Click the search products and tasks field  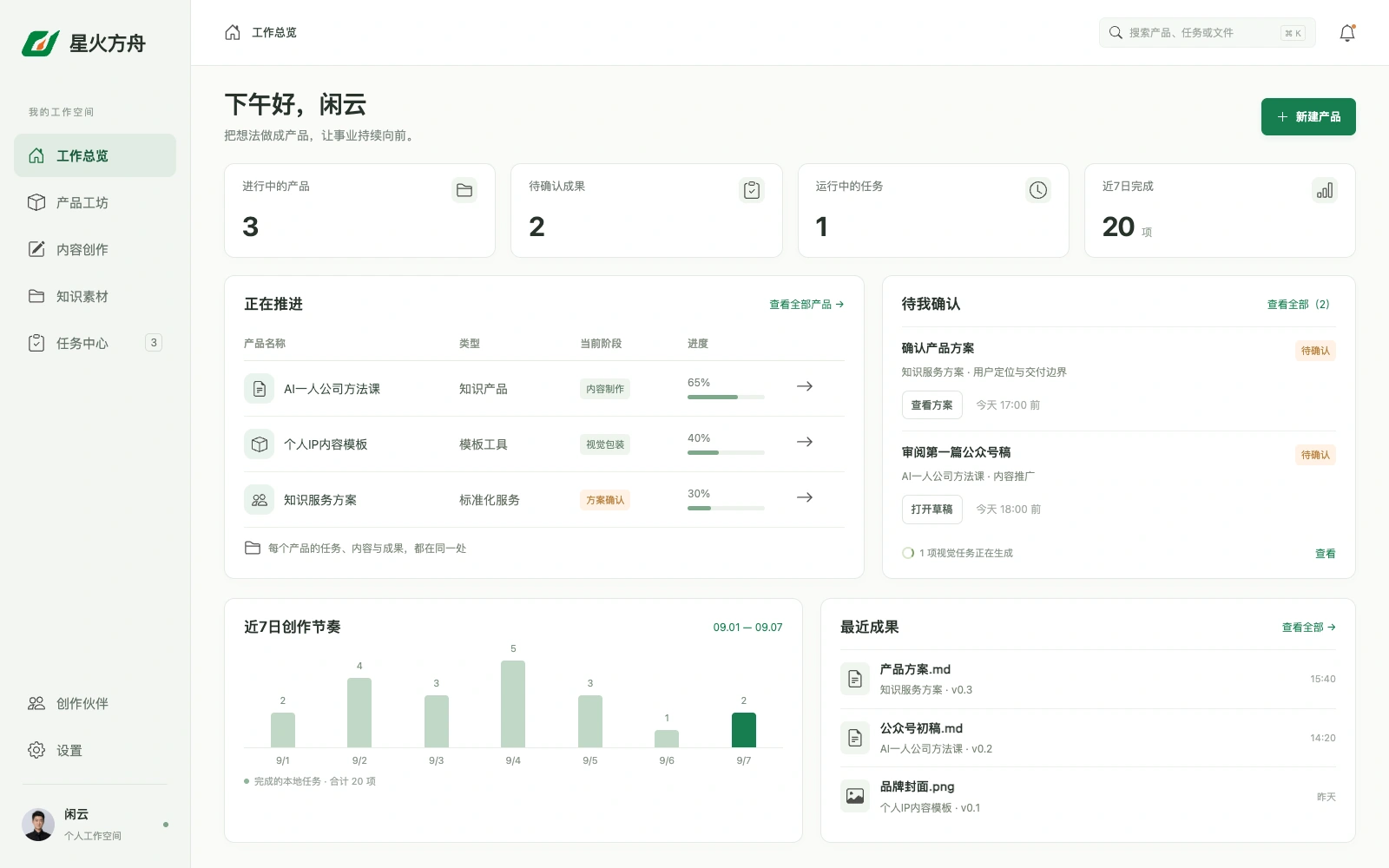coord(1207,33)
